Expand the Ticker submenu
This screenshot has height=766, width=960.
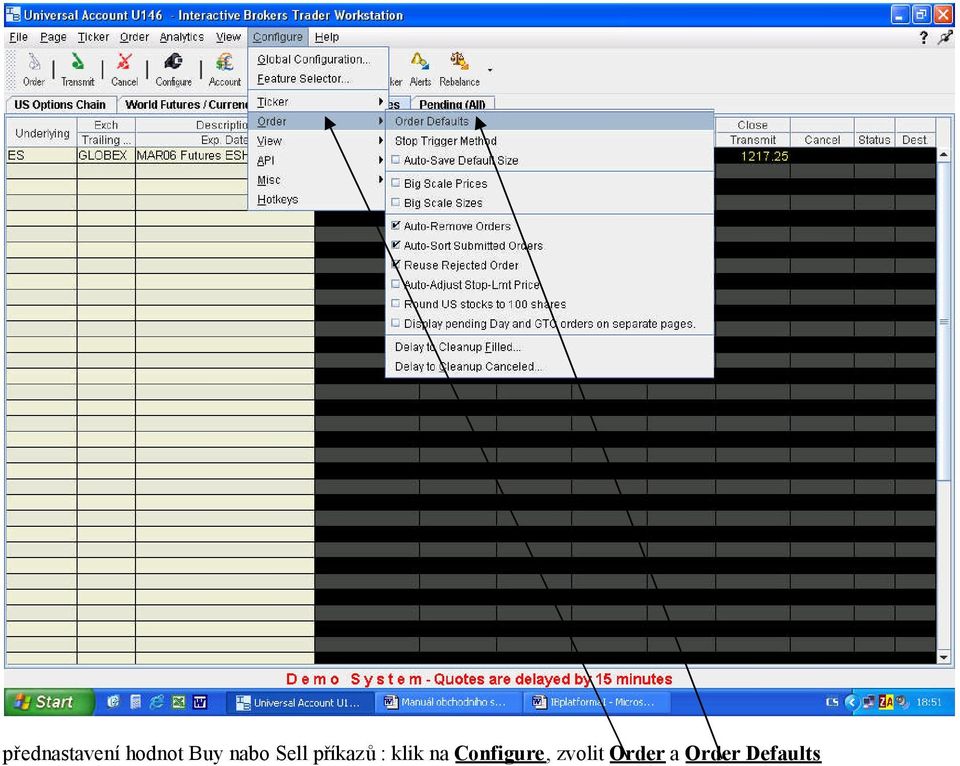pyautogui.click(x=318, y=102)
